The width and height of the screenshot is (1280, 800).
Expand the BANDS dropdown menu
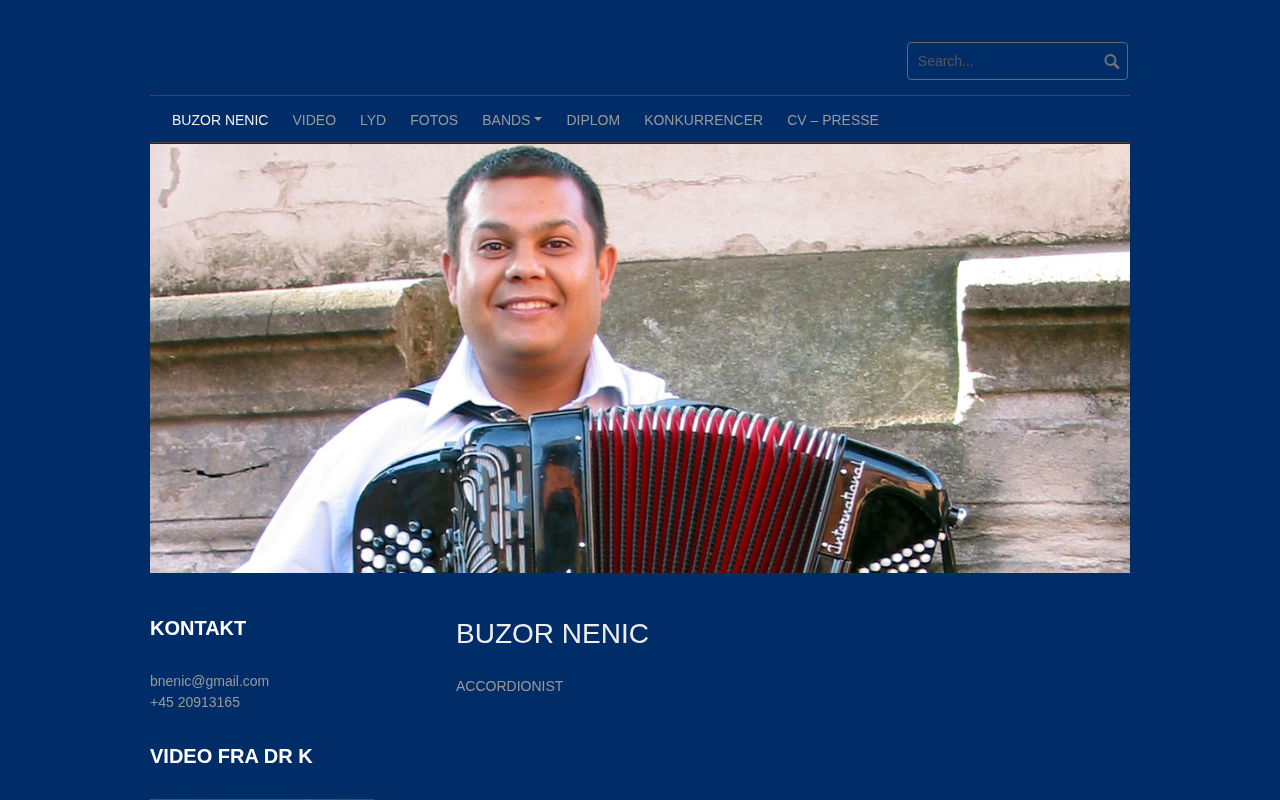pos(512,120)
